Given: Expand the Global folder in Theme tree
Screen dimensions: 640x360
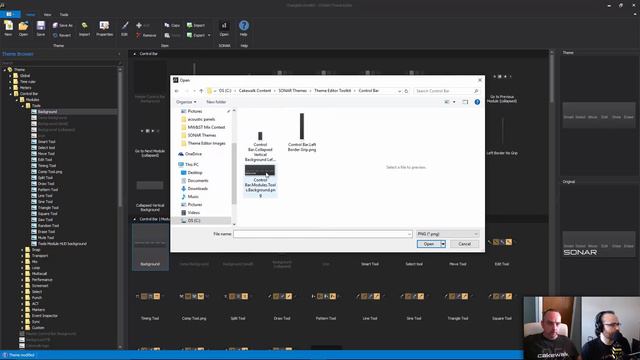Looking at the screenshot, I should point(11,76).
